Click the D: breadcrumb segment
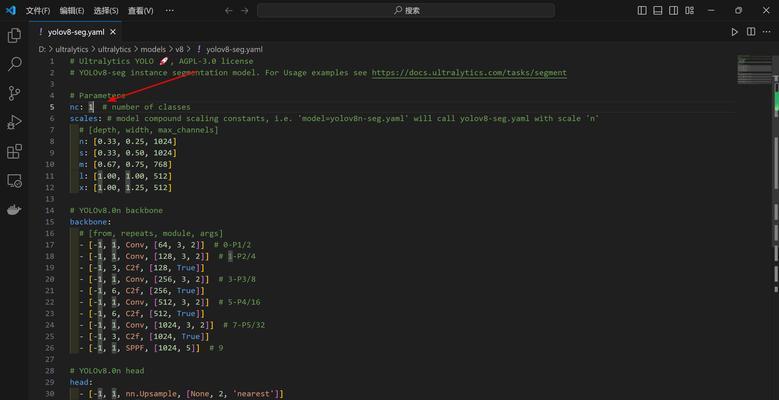Viewport: 779px width, 400px height. pos(42,49)
